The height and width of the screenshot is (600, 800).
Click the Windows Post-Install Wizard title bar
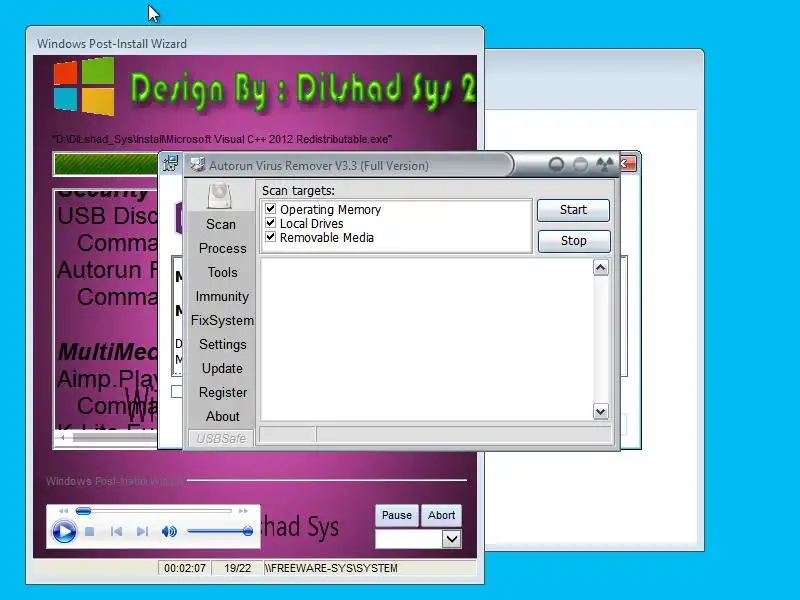tap(255, 43)
